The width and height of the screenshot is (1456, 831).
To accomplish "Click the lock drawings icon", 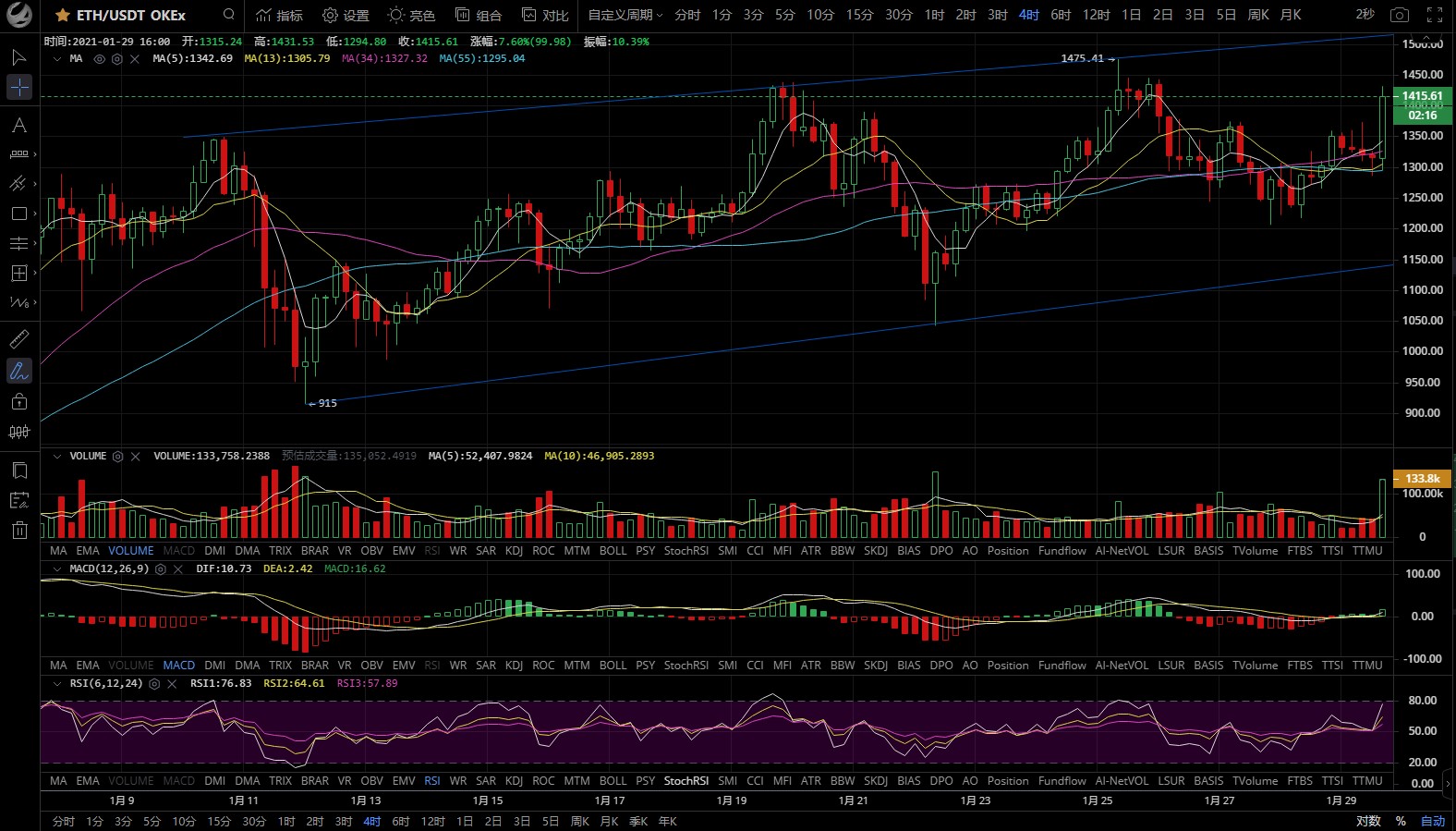I will [x=19, y=401].
